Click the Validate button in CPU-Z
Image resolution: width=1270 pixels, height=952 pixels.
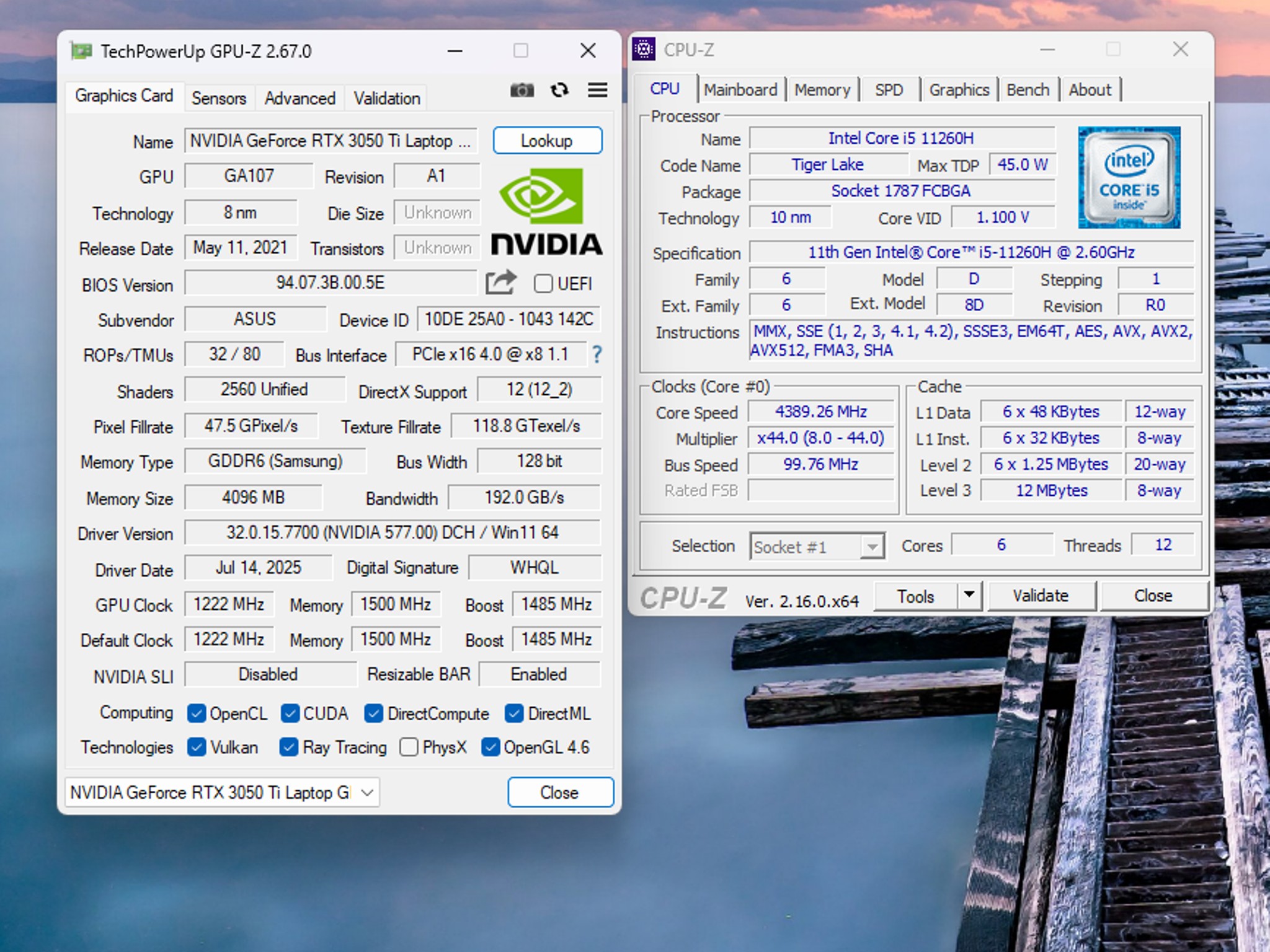[x=1041, y=596]
